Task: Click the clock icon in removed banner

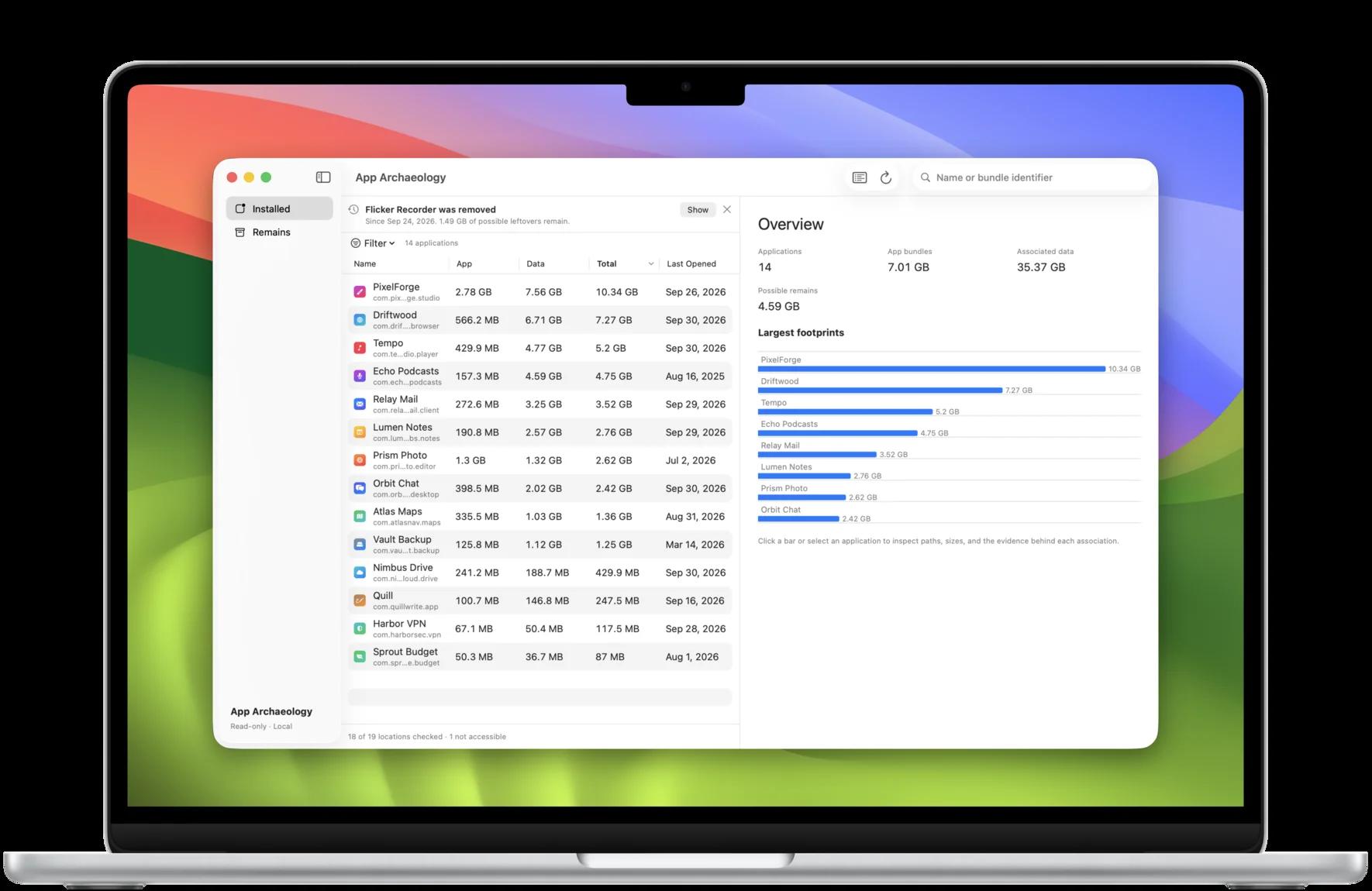Action: coord(353,209)
